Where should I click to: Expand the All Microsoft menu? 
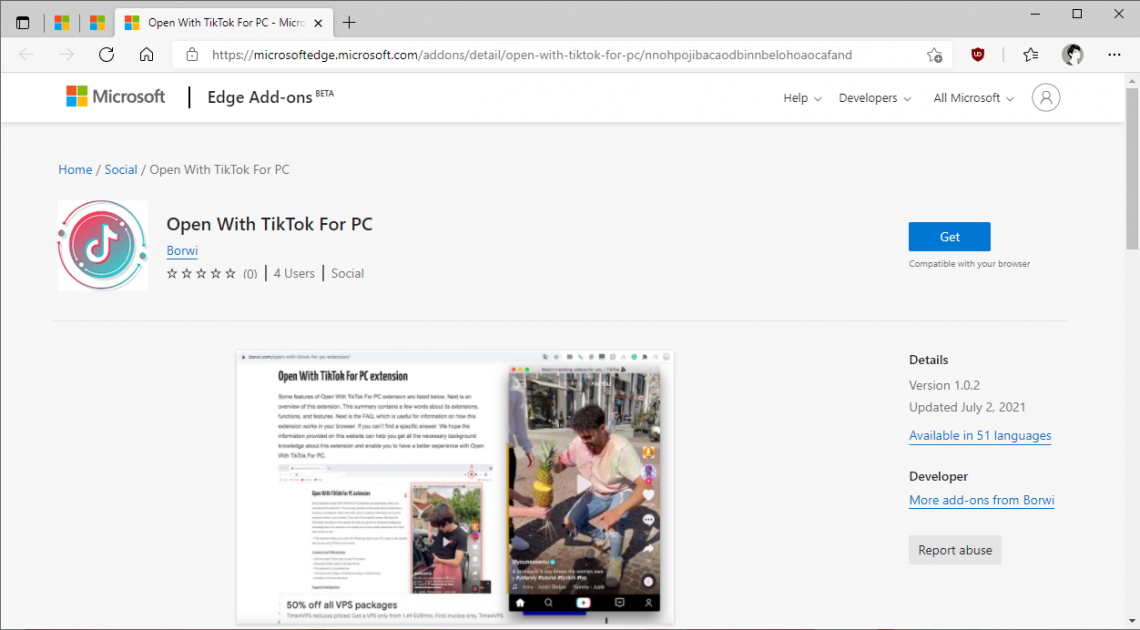[974, 98]
